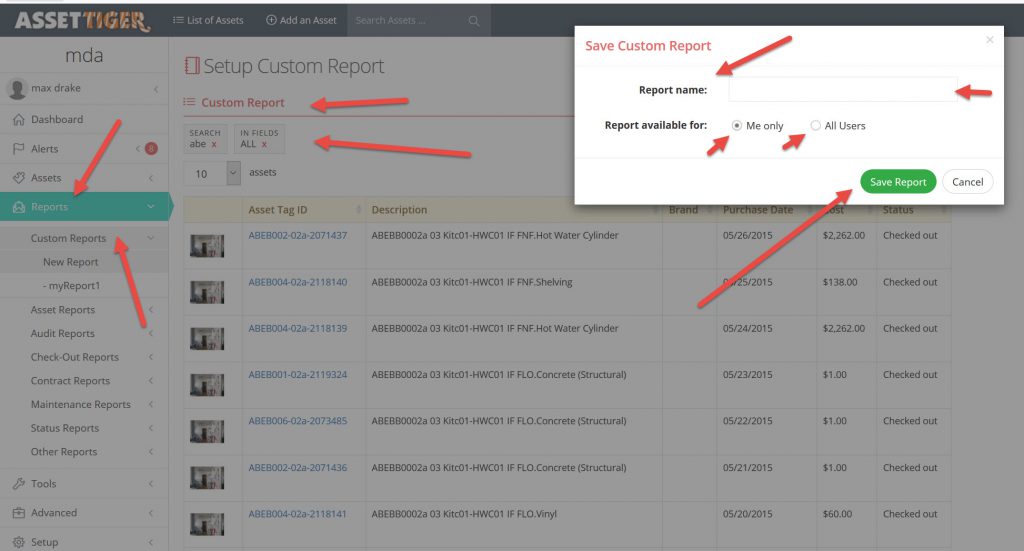The width and height of the screenshot is (1024, 551).
Task: Open the assets-per-page dropdown showing 10
Action: [x=212, y=173]
